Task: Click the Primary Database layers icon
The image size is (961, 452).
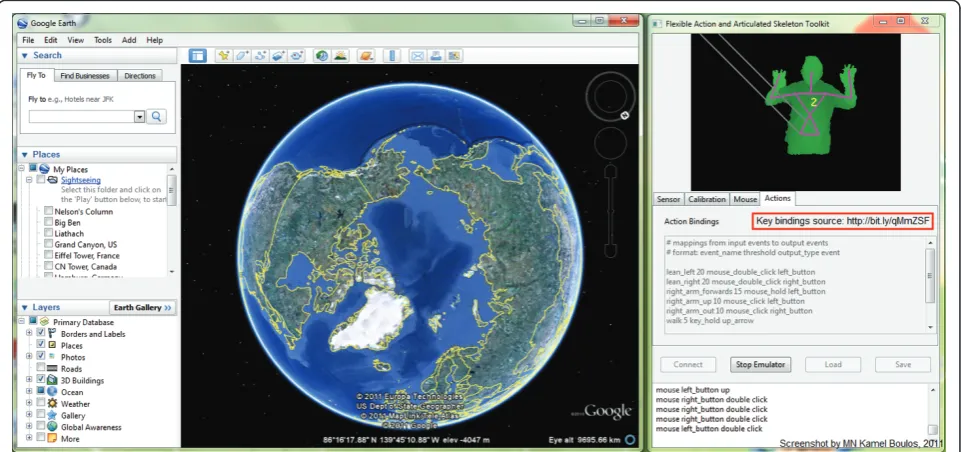Action: 44,322
